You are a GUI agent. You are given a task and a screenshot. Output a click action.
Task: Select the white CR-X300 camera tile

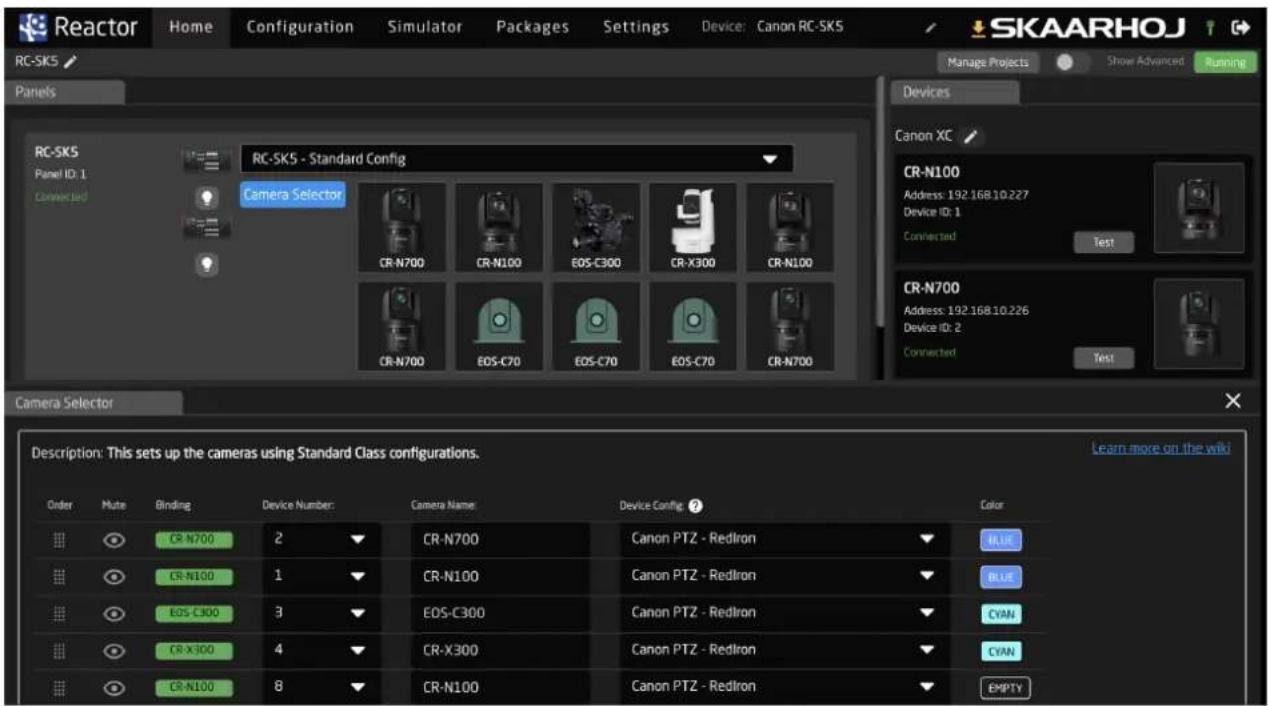click(693, 227)
